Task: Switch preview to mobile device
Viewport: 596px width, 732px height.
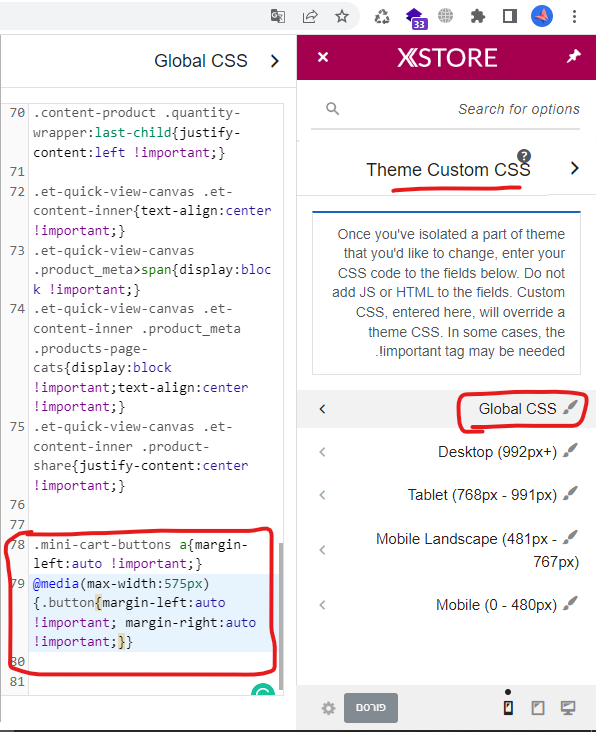Action: point(508,708)
